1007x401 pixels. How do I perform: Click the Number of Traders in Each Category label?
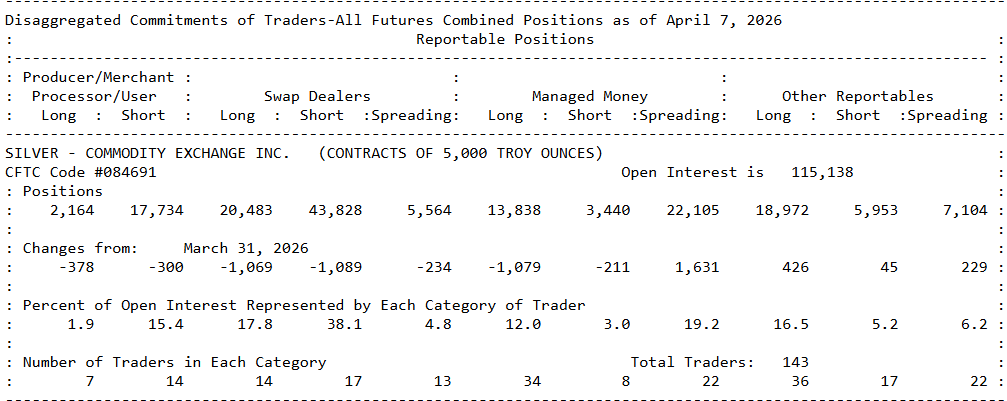pyautogui.click(x=174, y=362)
